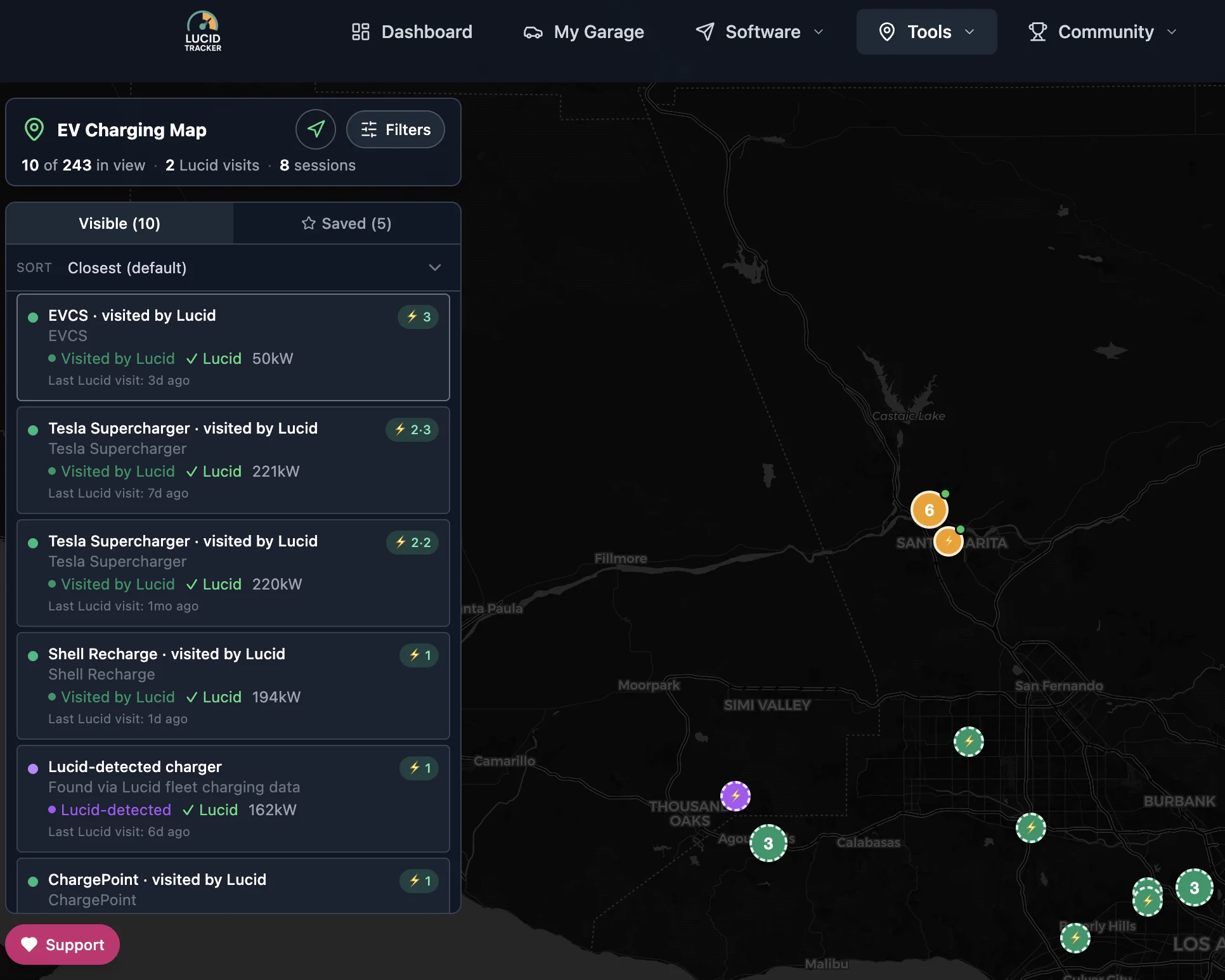Click the "10 of 243 in view" text
1225x980 pixels.
(x=83, y=165)
